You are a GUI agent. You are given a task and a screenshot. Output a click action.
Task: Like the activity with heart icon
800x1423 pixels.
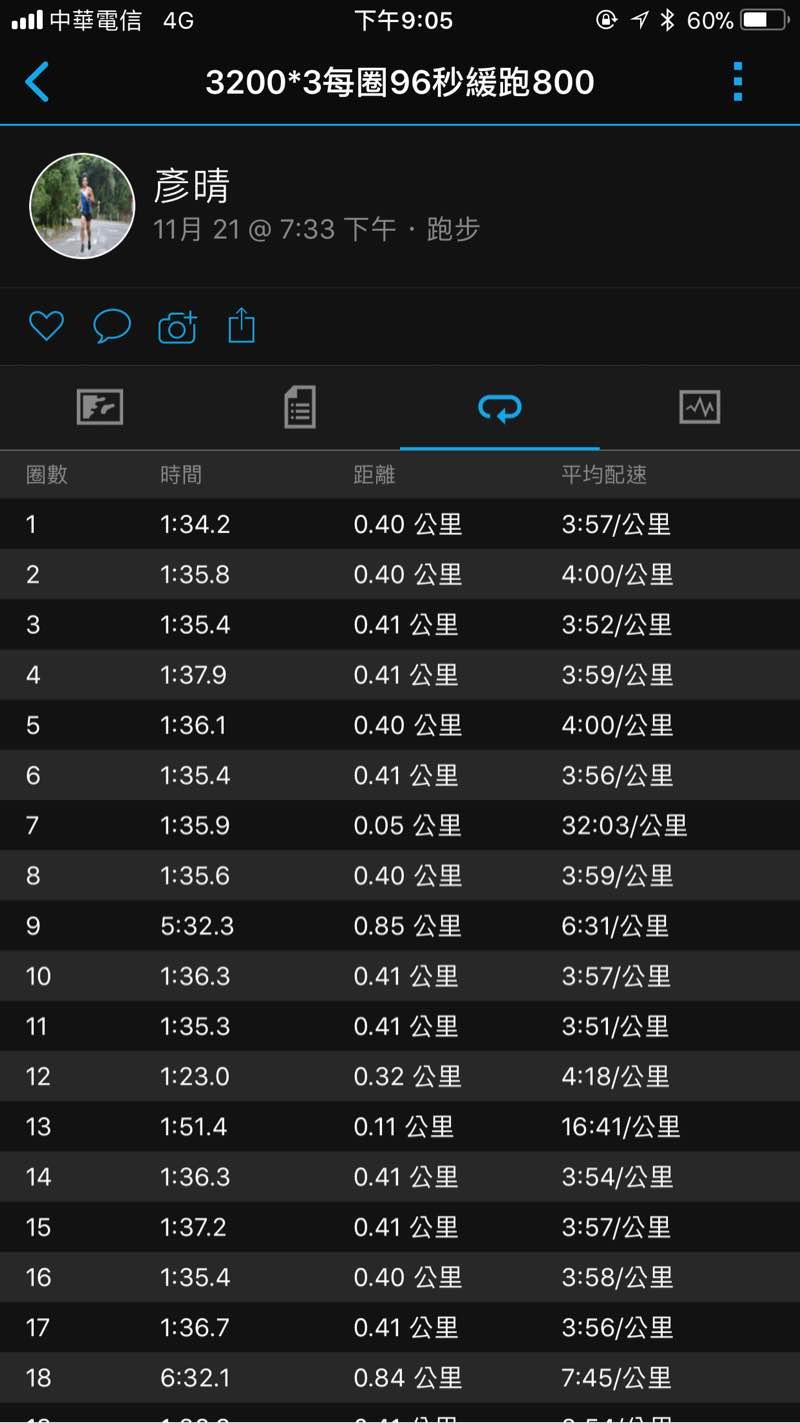(x=46, y=326)
